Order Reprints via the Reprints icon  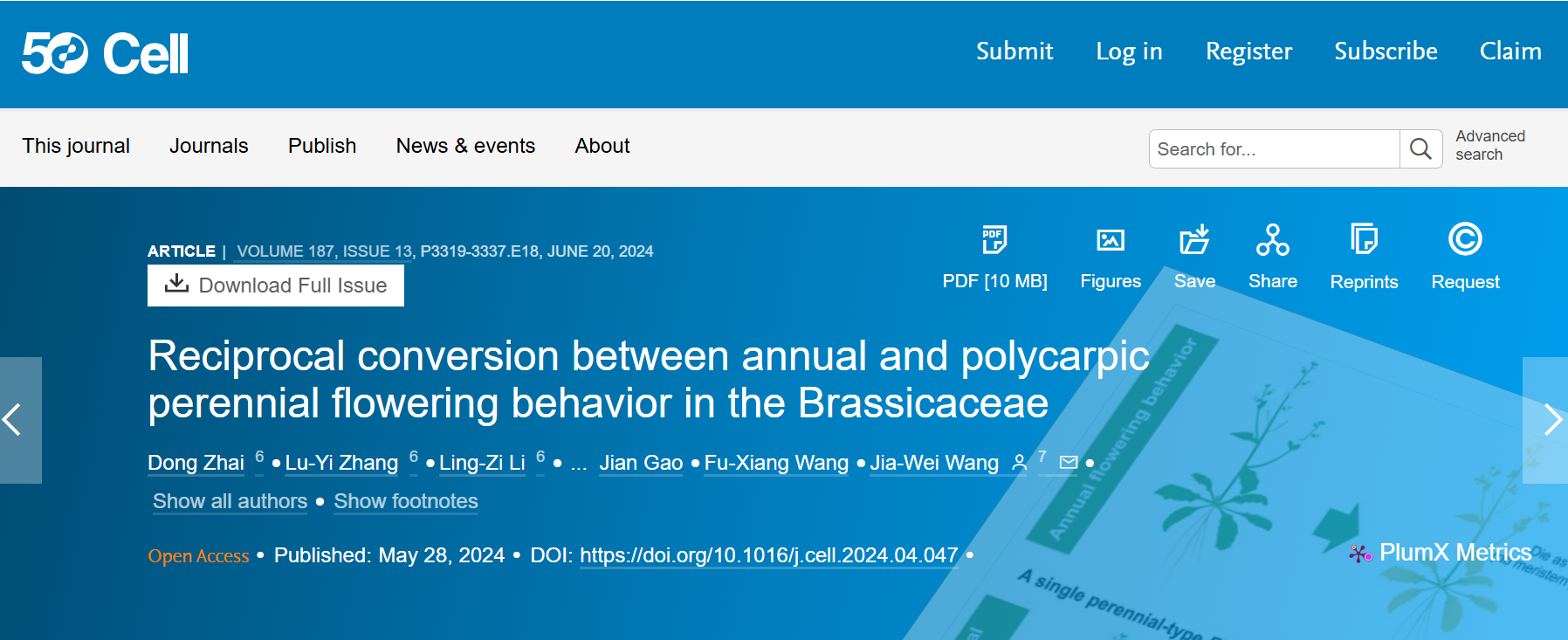pos(1364,239)
